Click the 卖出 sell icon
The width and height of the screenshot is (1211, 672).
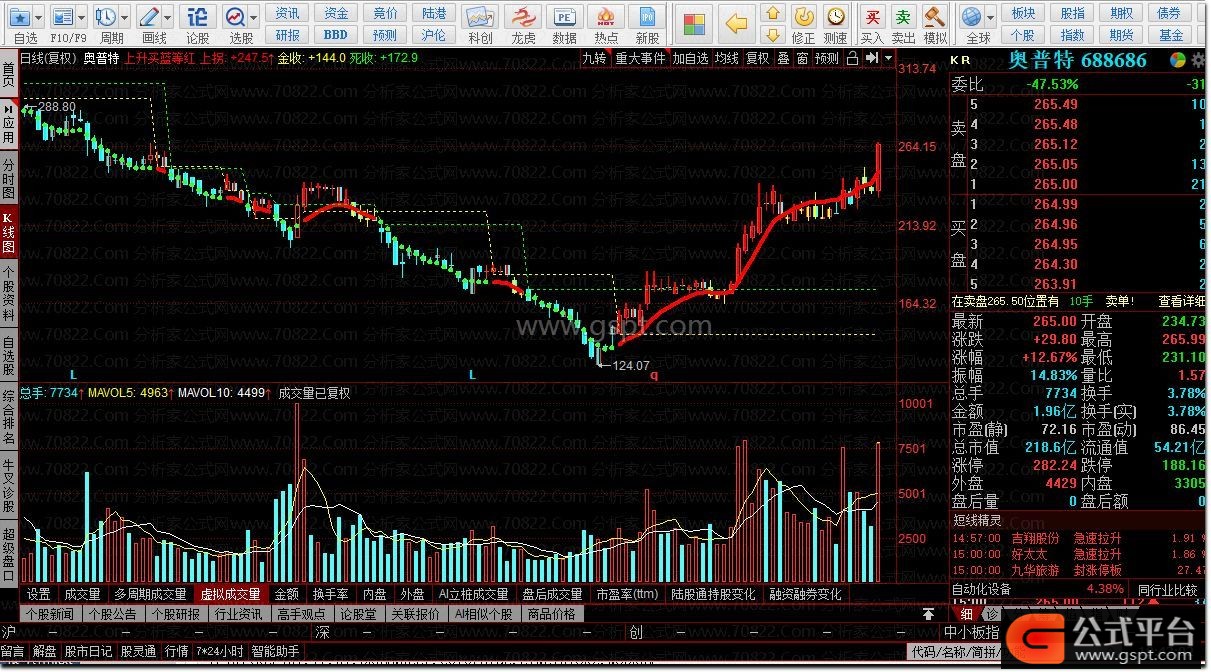pyautogui.click(x=904, y=17)
